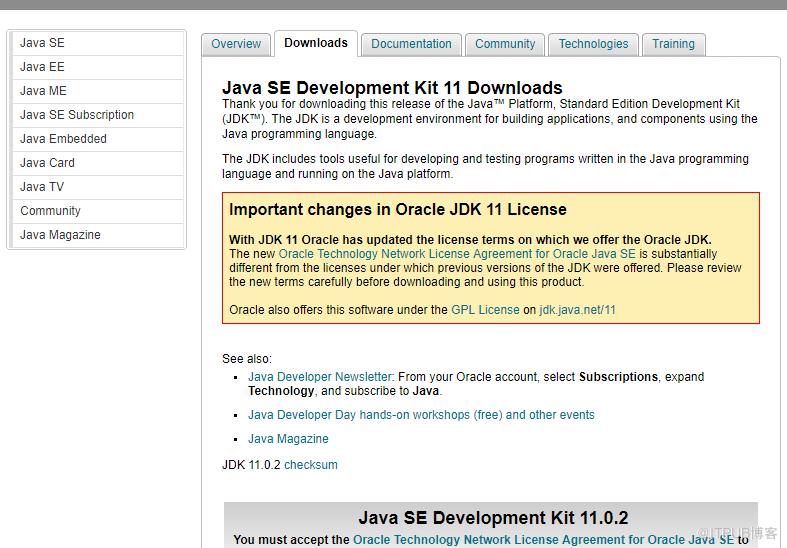Open Java ME sidebar entry
Screen dimensions: 787x548
point(97,91)
